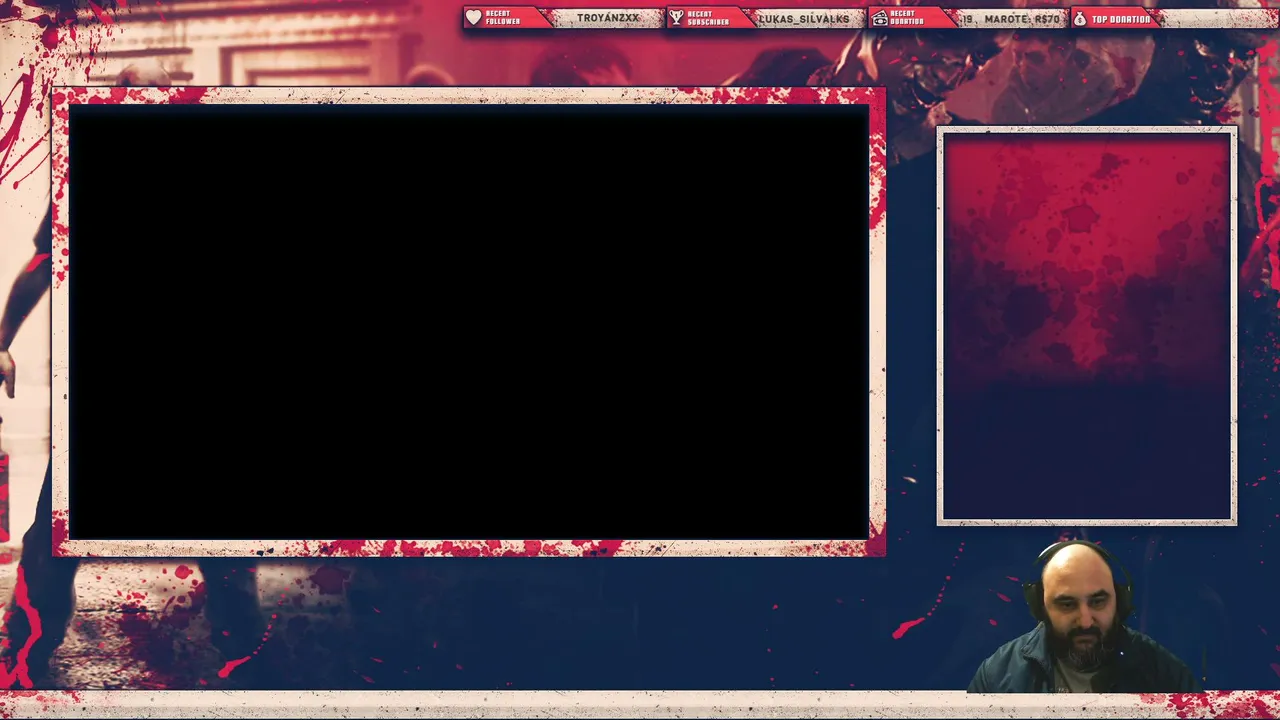Screen dimensions: 1280x720
Task: Select follower name "TROYANZXX"
Action: (x=608, y=18)
